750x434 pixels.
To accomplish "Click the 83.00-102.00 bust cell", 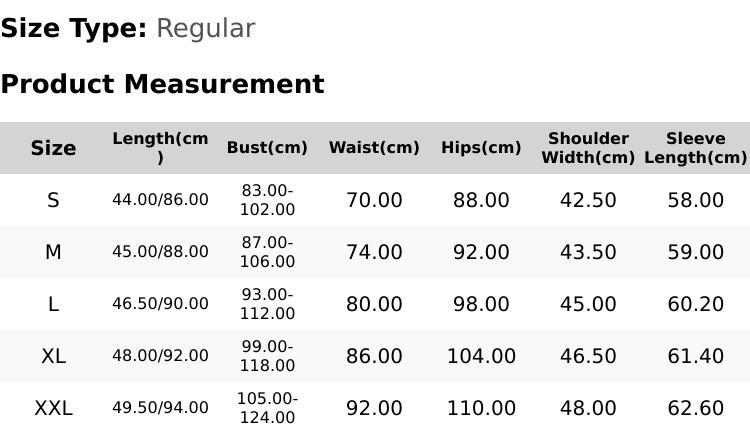I will click(x=267, y=200).
